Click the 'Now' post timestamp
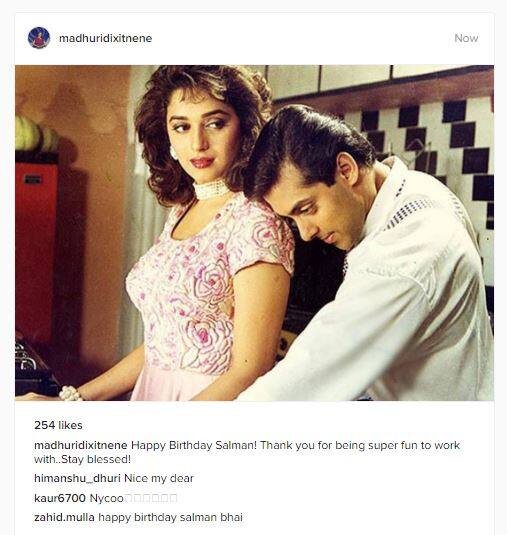Viewport: 507px width, 535px height. [466, 38]
